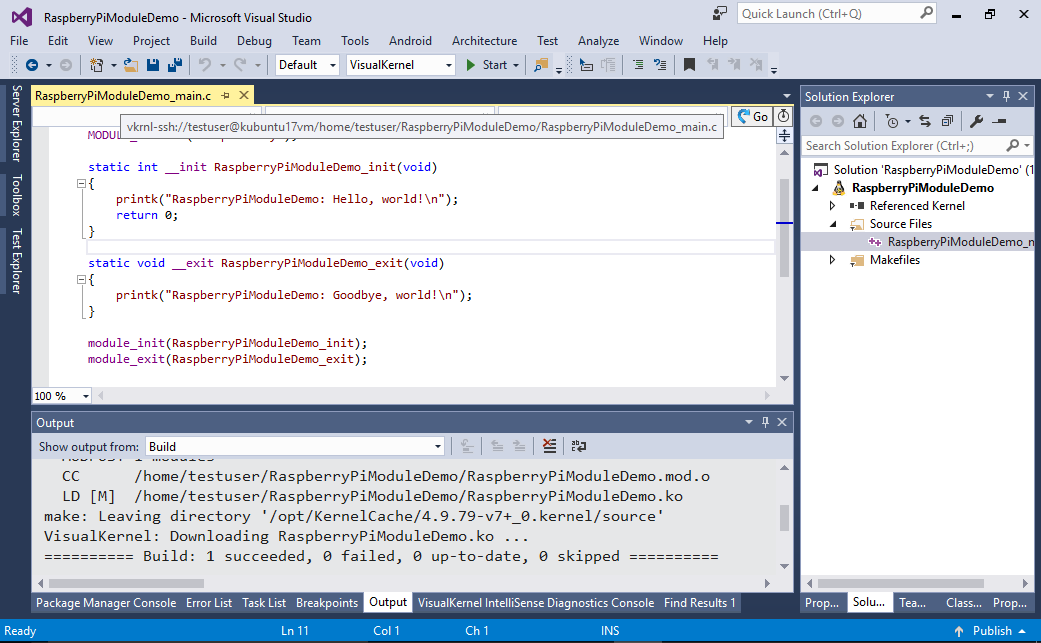
Task: Switch to Breakpoints tab
Action: (x=327, y=603)
